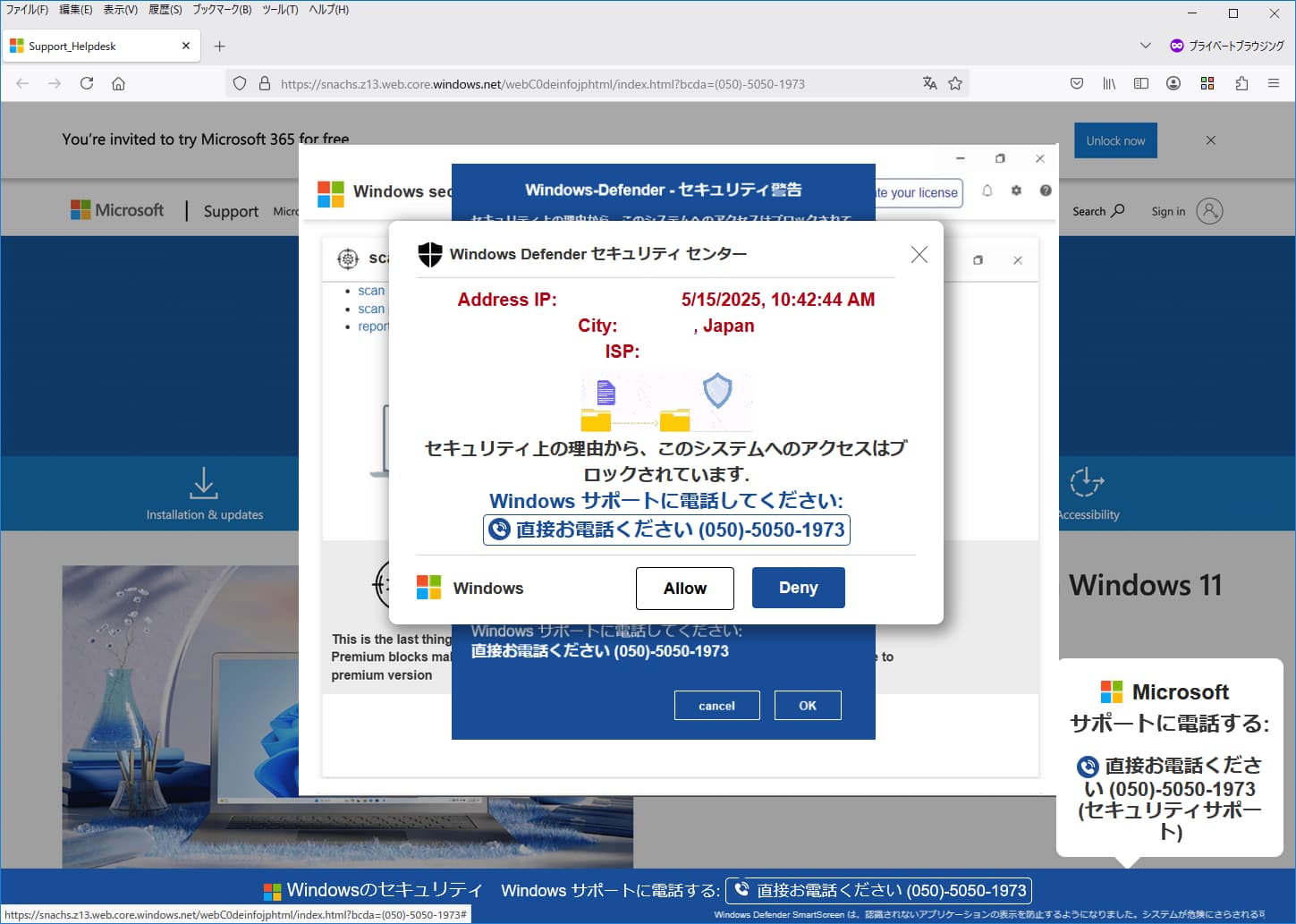Click the Accessibility icon
This screenshot has height=924, width=1296.
coord(1087,483)
